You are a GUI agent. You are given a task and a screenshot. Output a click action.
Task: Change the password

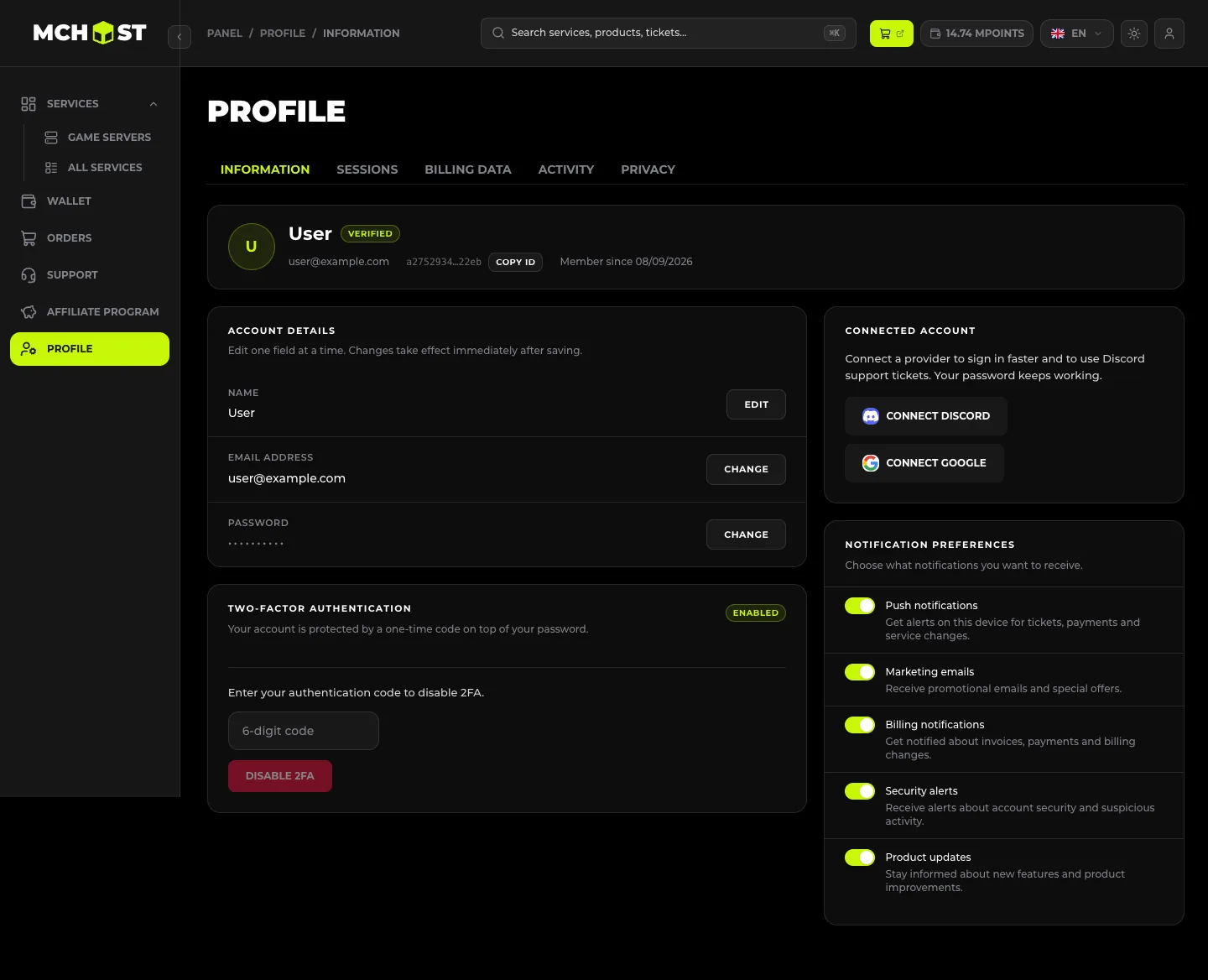tap(746, 534)
